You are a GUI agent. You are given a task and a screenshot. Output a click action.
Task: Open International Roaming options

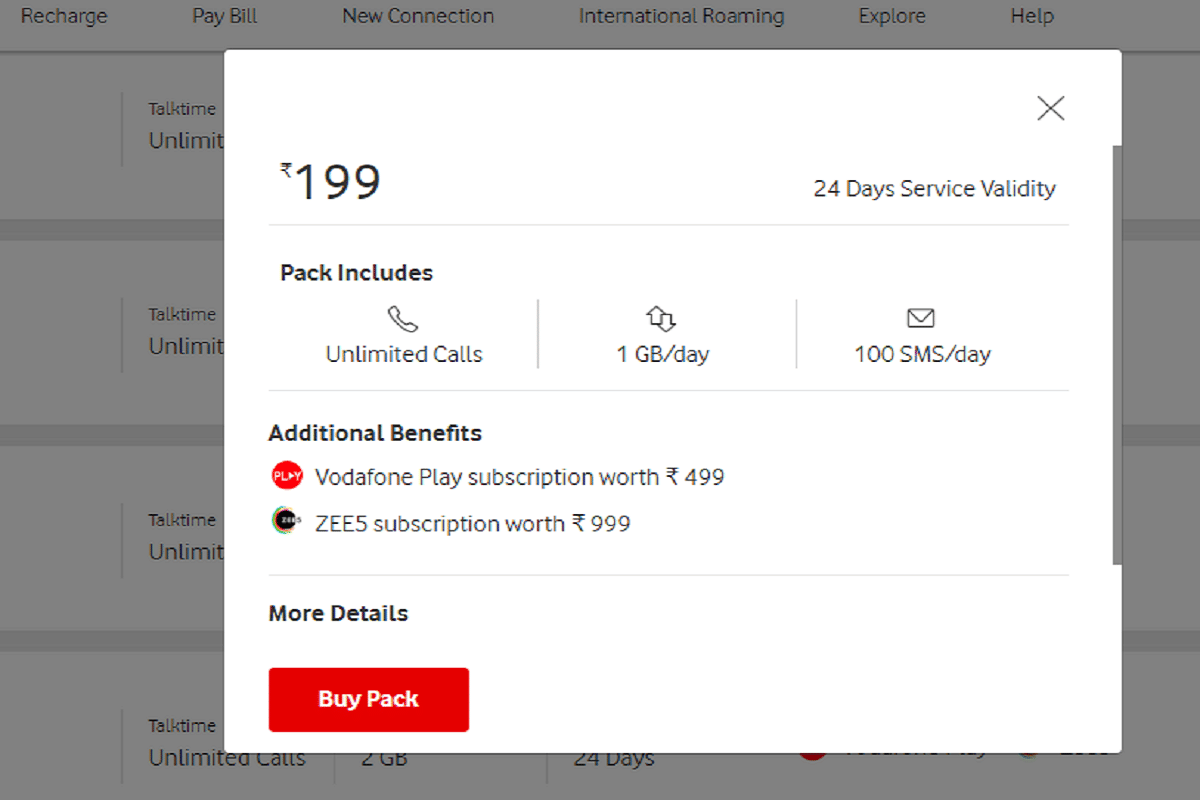(x=681, y=16)
